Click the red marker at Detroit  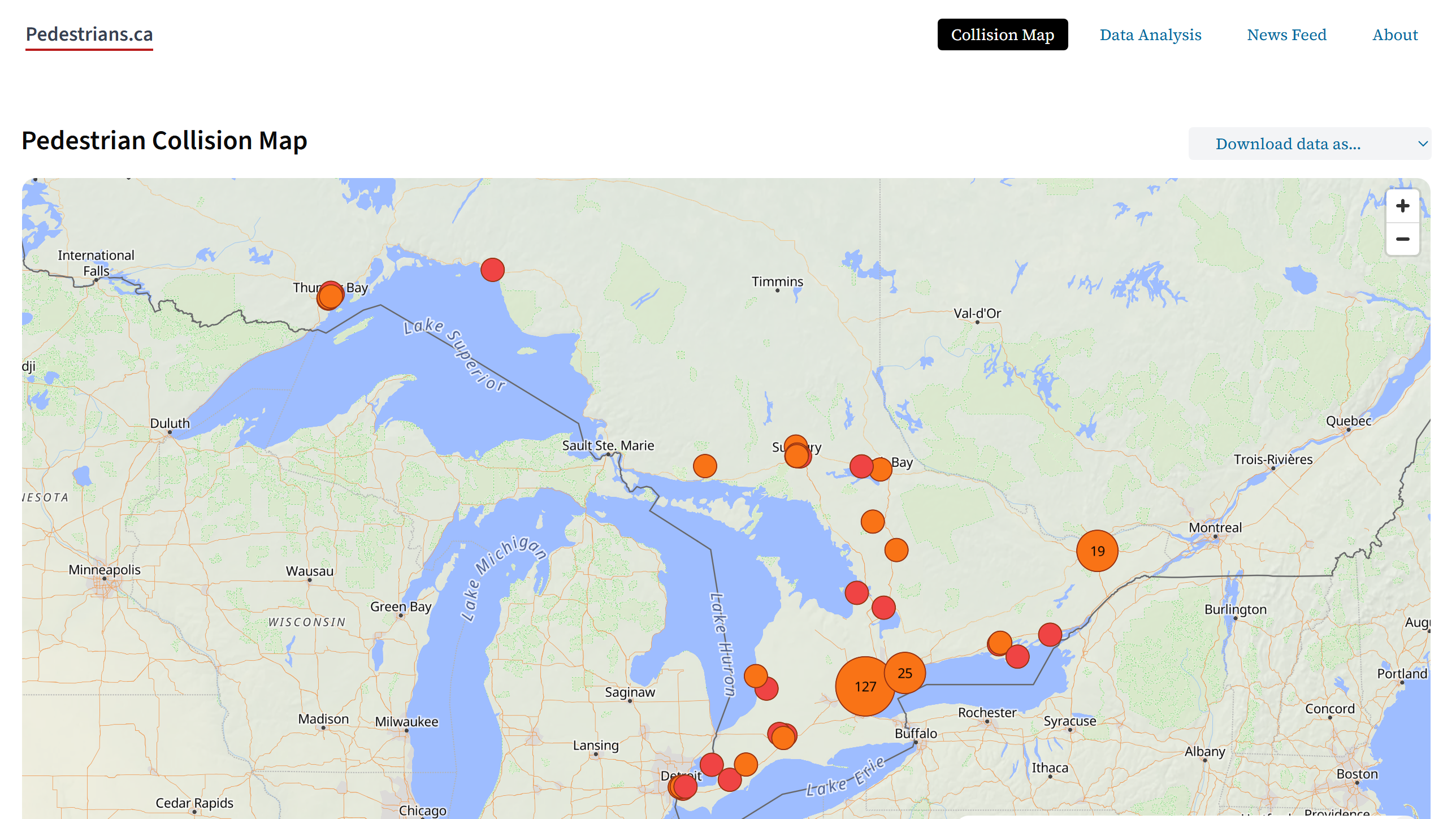685,786
